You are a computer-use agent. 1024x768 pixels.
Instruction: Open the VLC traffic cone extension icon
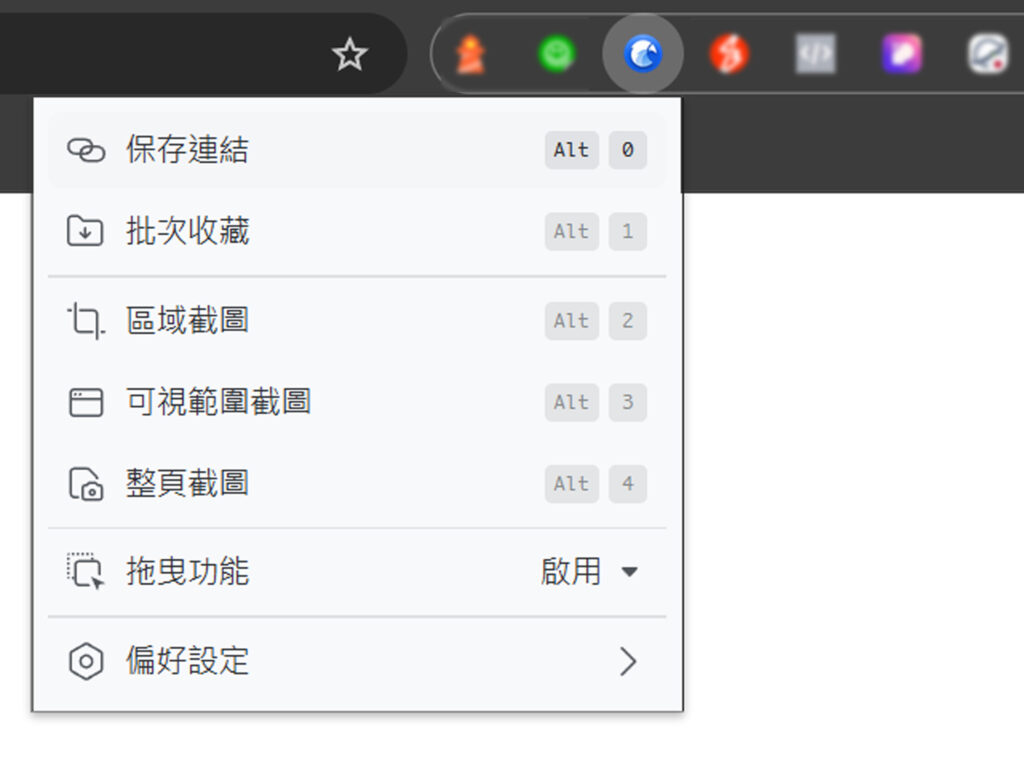[x=470, y=55]
